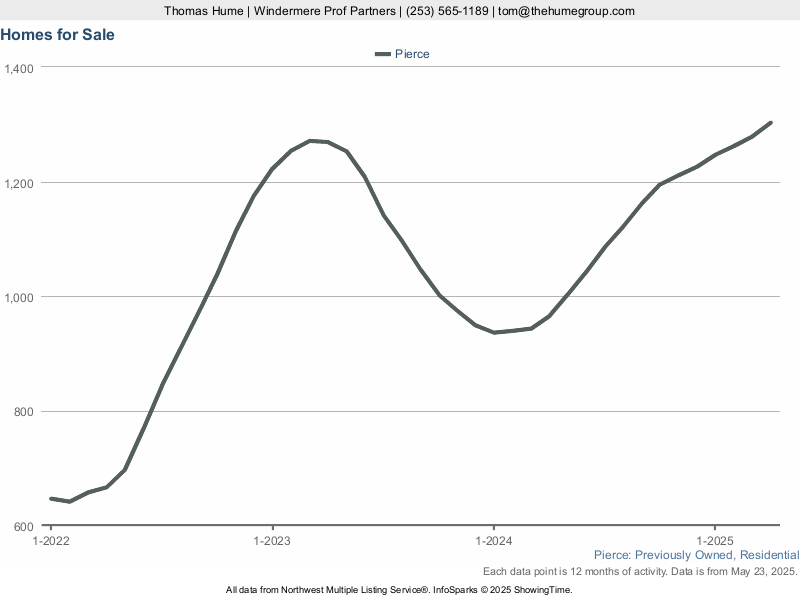Screen dimensions: 800x600
Task: Click the 1-2024 x-axis label
Action: (493, 541)
